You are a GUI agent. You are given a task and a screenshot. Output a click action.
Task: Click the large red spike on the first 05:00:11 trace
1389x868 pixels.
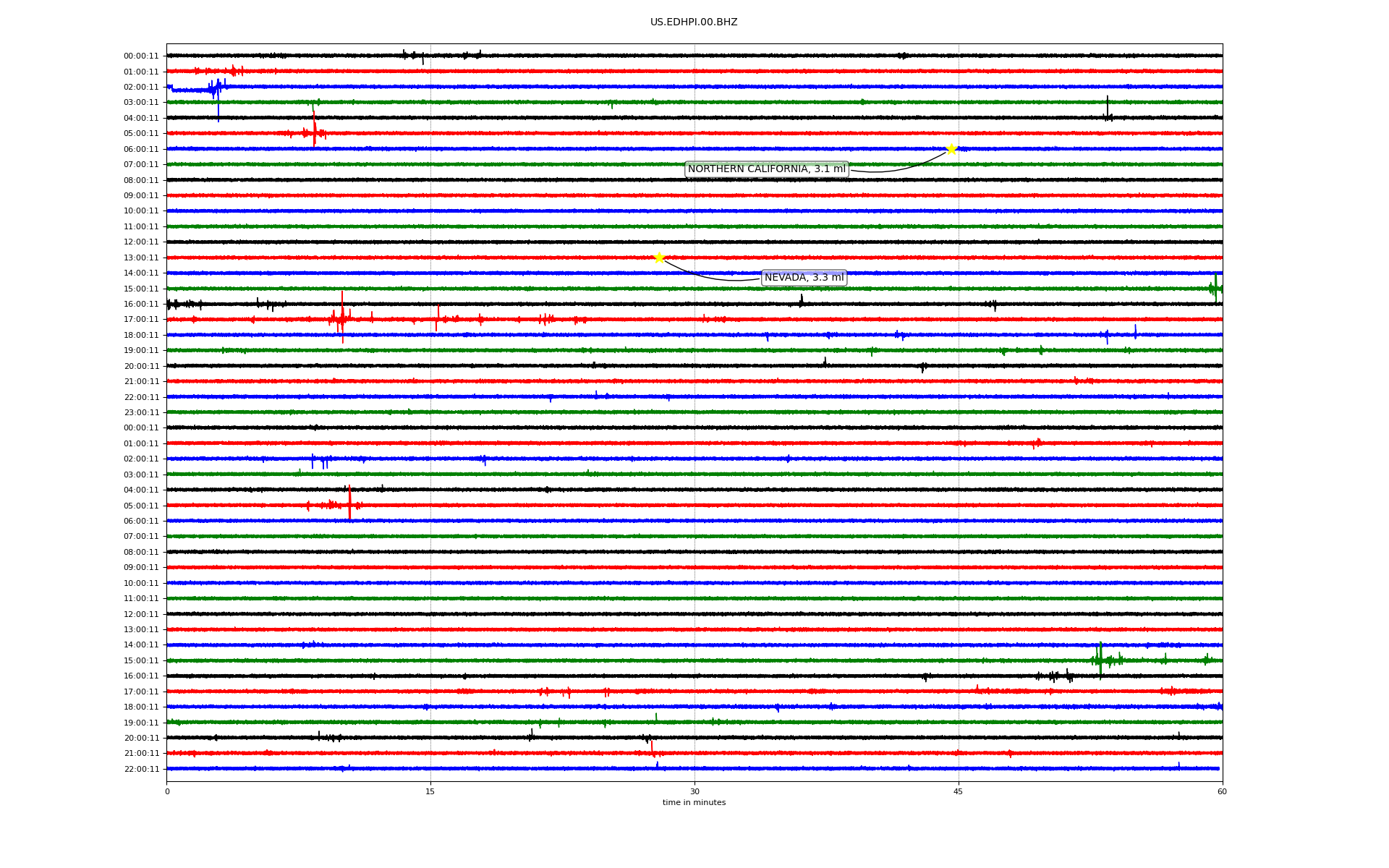click(x=314, y=132)
